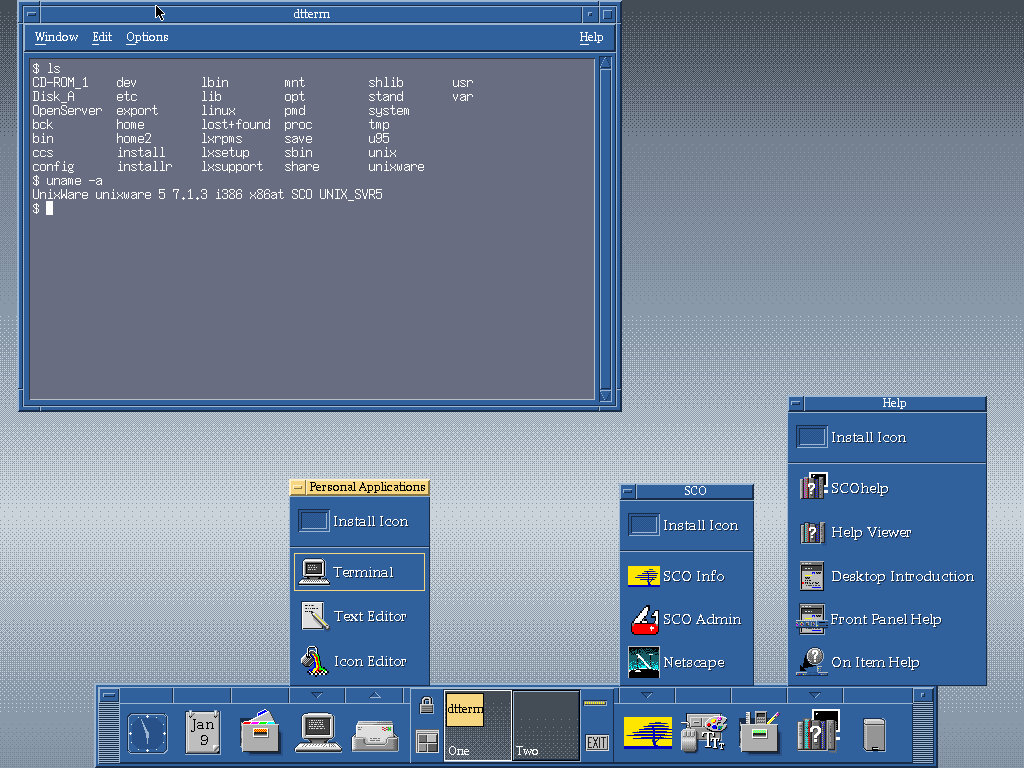Click the Trash can icon
Viewport: 1024px width, 768px height.
[874, 735]
